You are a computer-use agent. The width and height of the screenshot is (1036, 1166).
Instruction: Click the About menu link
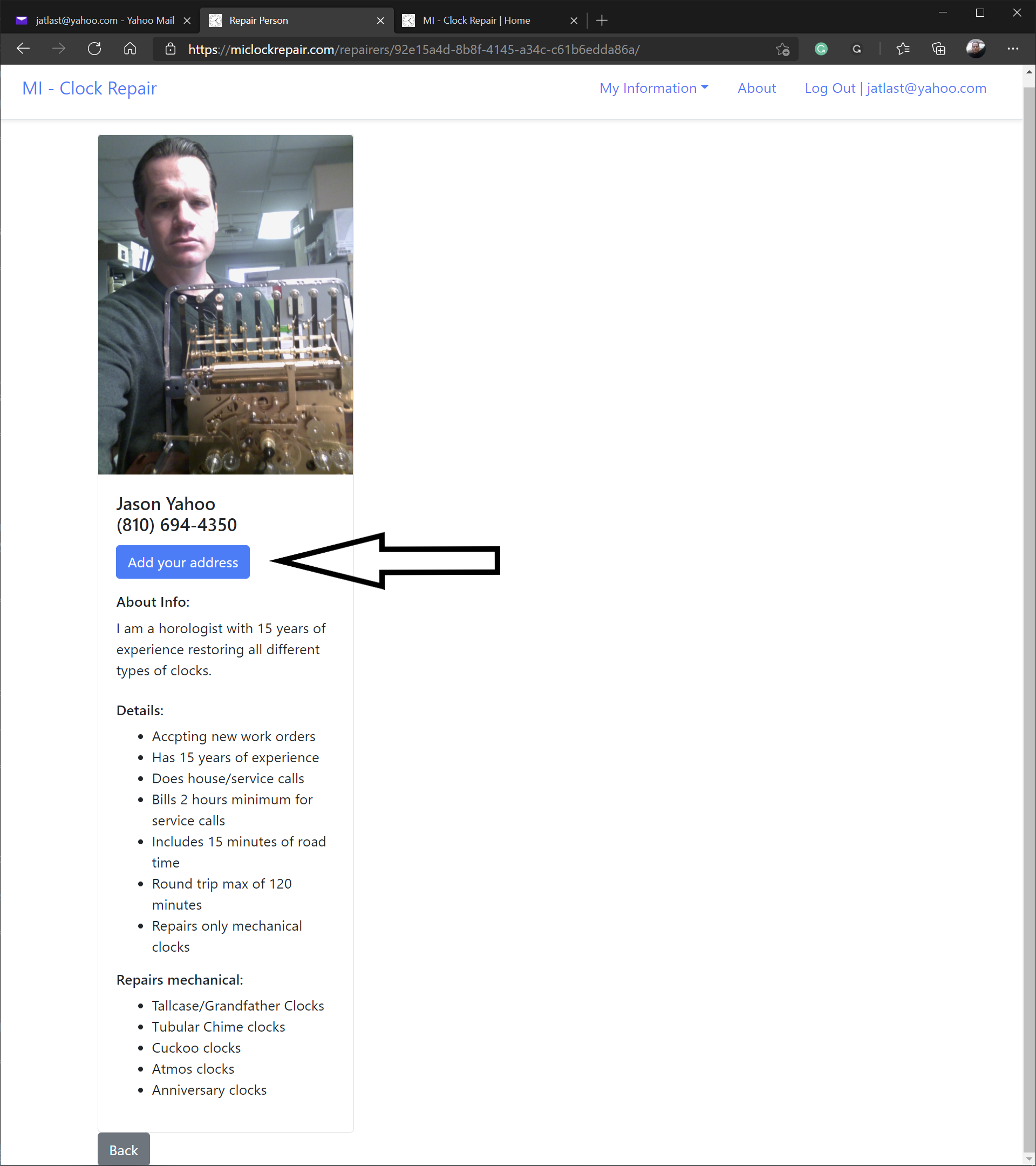(x=756, y=87)
